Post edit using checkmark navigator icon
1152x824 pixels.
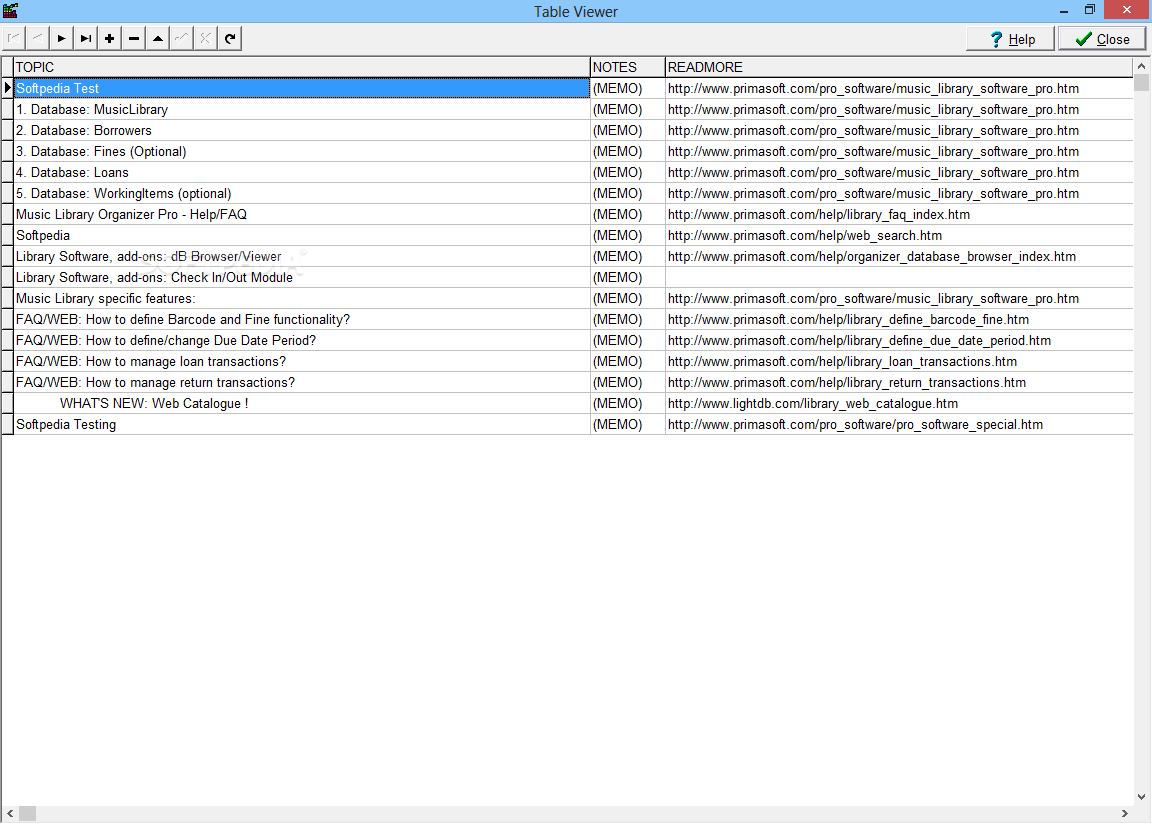181,38
